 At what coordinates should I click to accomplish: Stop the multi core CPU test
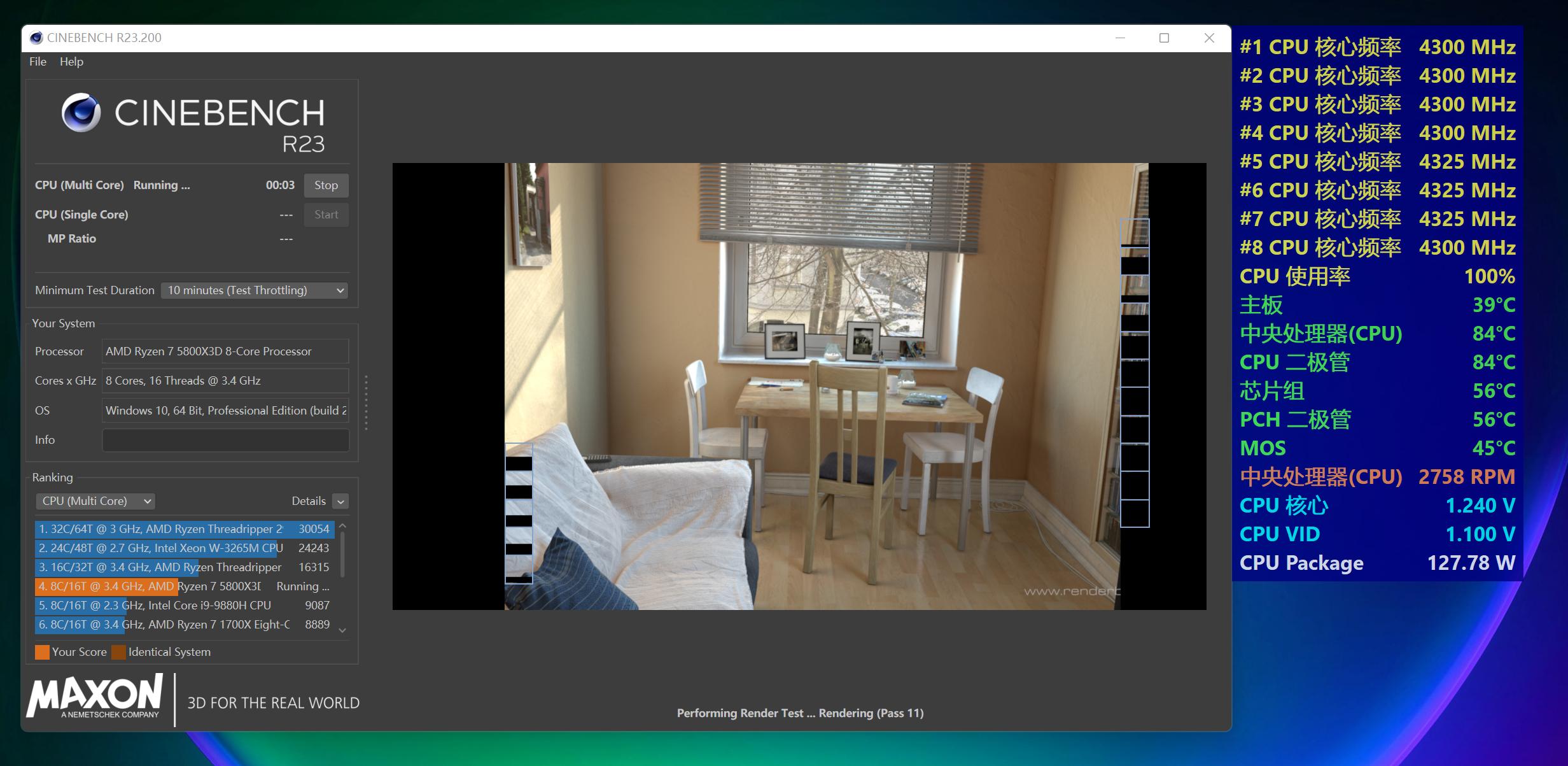pos(326,185)
